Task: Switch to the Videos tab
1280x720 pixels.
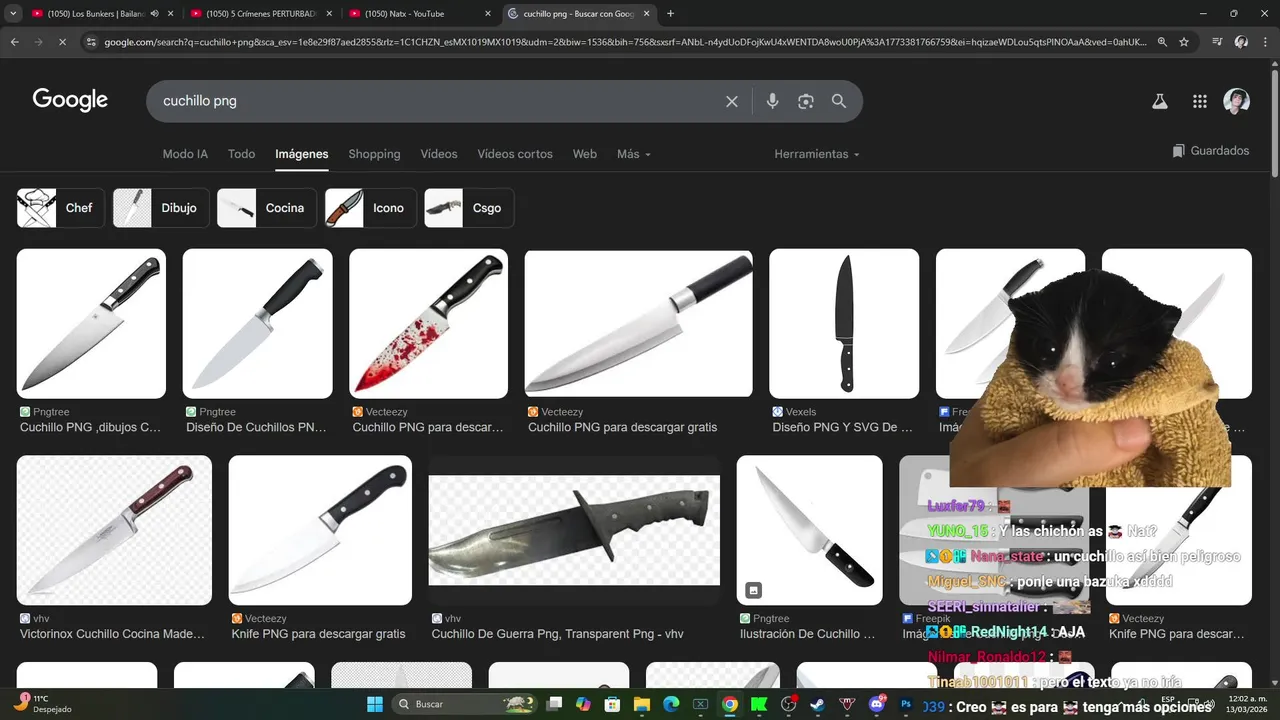Action: point(439,154)
